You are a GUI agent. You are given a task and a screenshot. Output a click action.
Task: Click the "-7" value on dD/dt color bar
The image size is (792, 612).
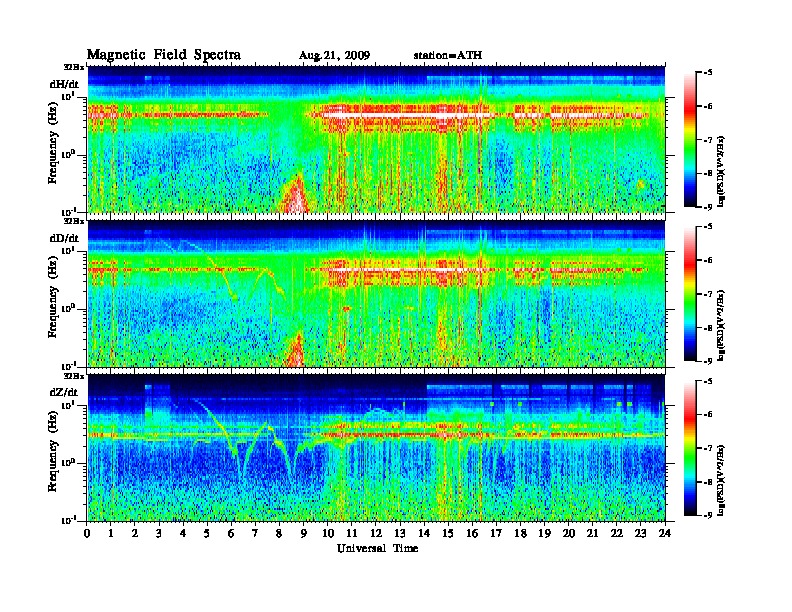(708, 294)
